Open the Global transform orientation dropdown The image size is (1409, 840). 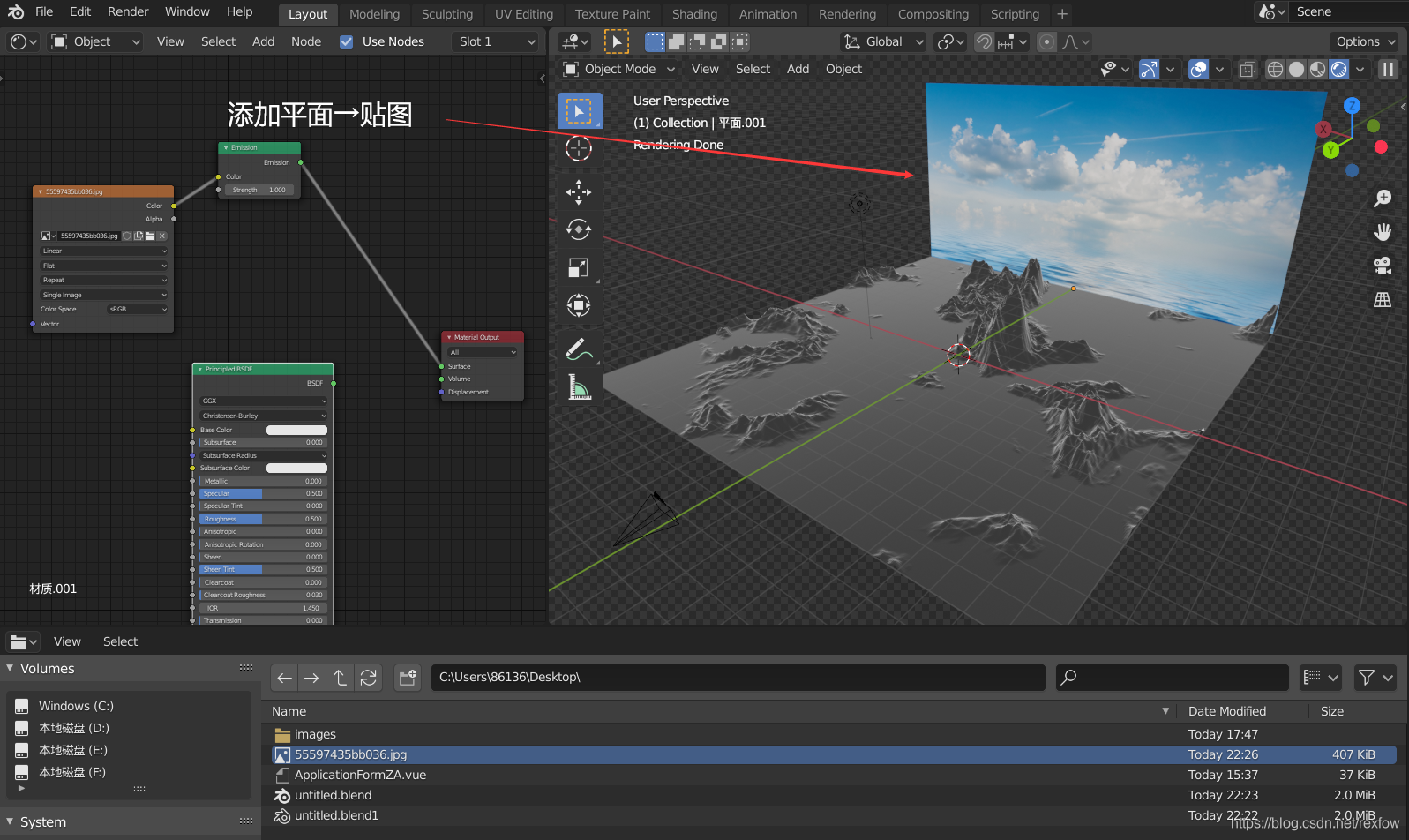coord(883,41)
